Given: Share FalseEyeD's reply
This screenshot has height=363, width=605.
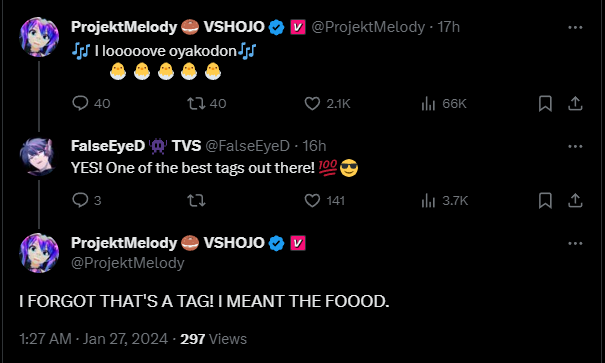Looking at the screenshot, I should click(x=575, y=201).
